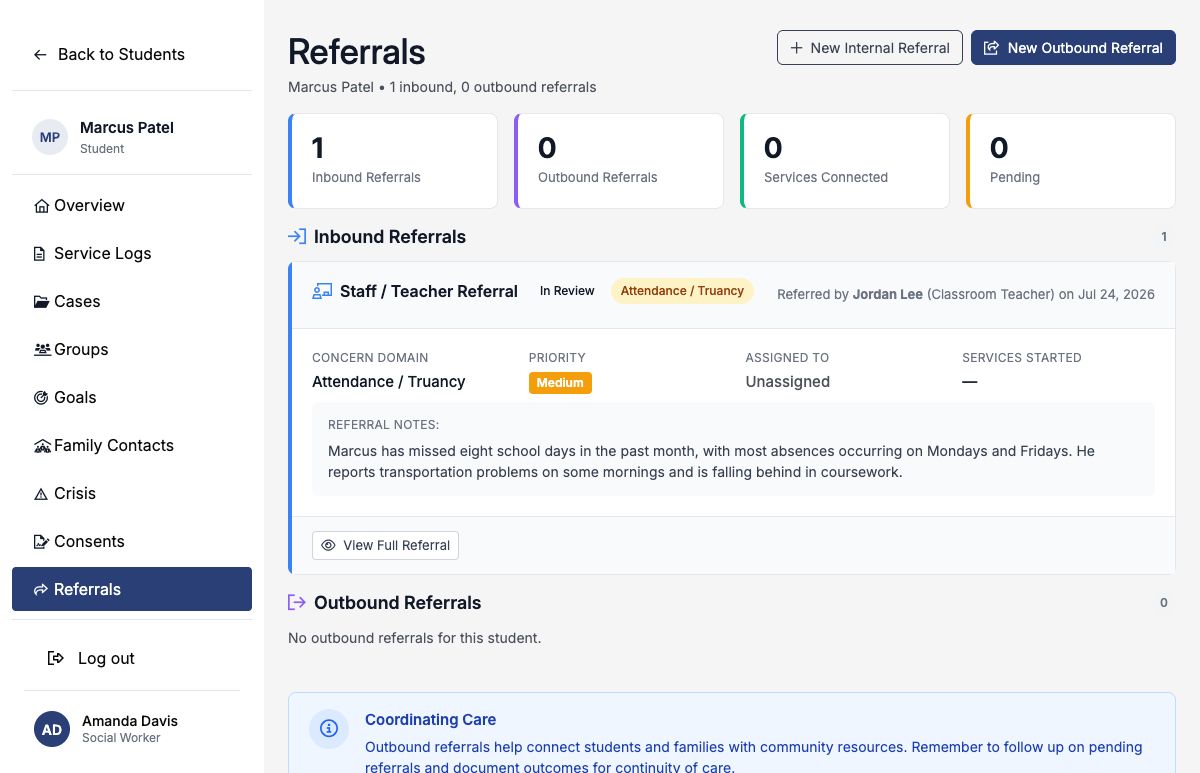Click the Outbound Referrals stat card
This screenshot has width=1200, height=773.
pos(619,161)
